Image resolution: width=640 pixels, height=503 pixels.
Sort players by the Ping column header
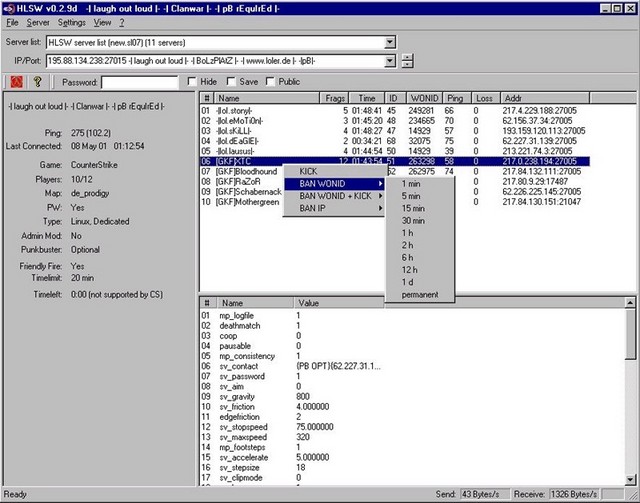click(457, 98)
